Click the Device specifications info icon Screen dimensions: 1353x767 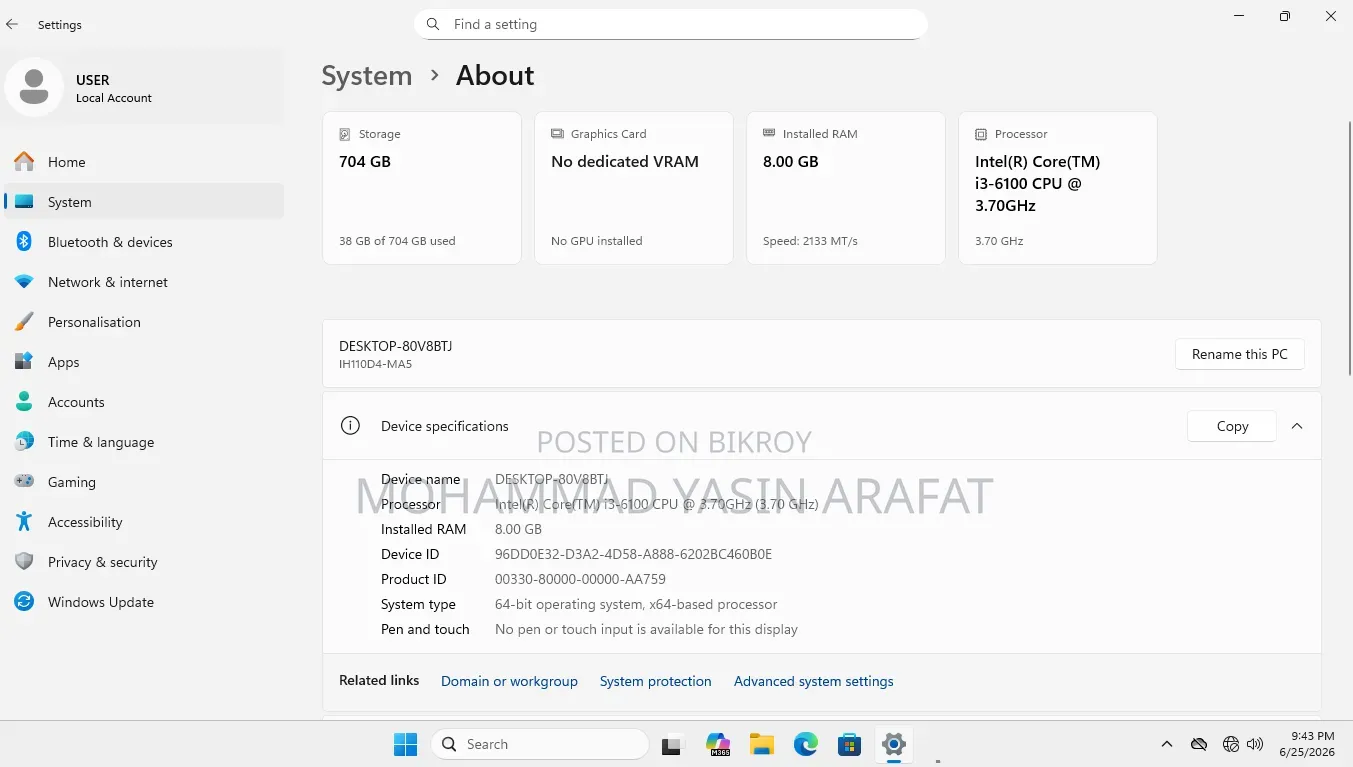click(350, 426)
